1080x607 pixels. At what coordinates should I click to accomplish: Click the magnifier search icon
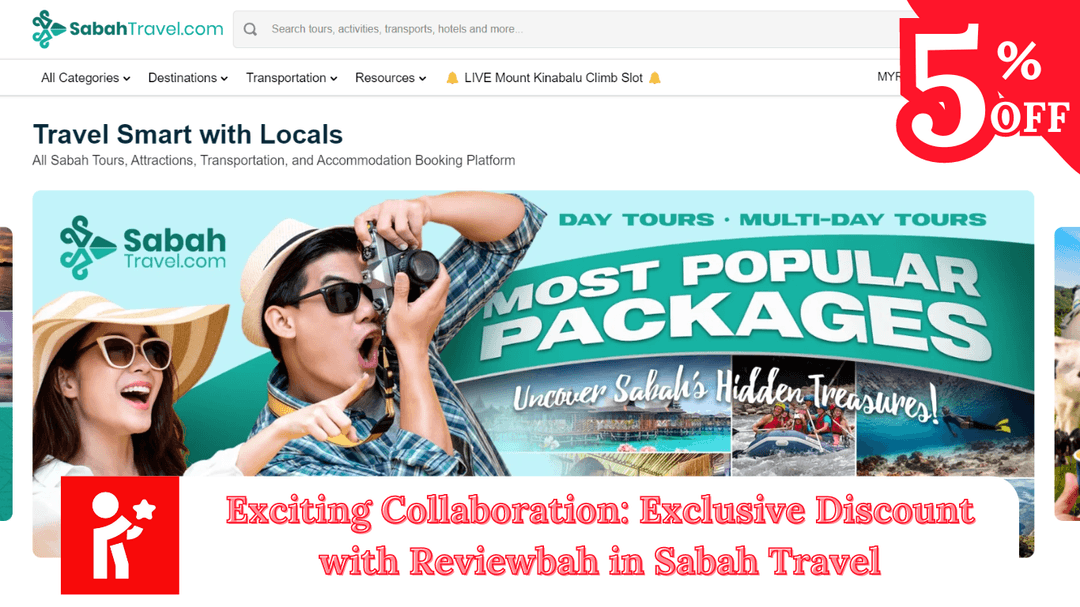[250, 29]
